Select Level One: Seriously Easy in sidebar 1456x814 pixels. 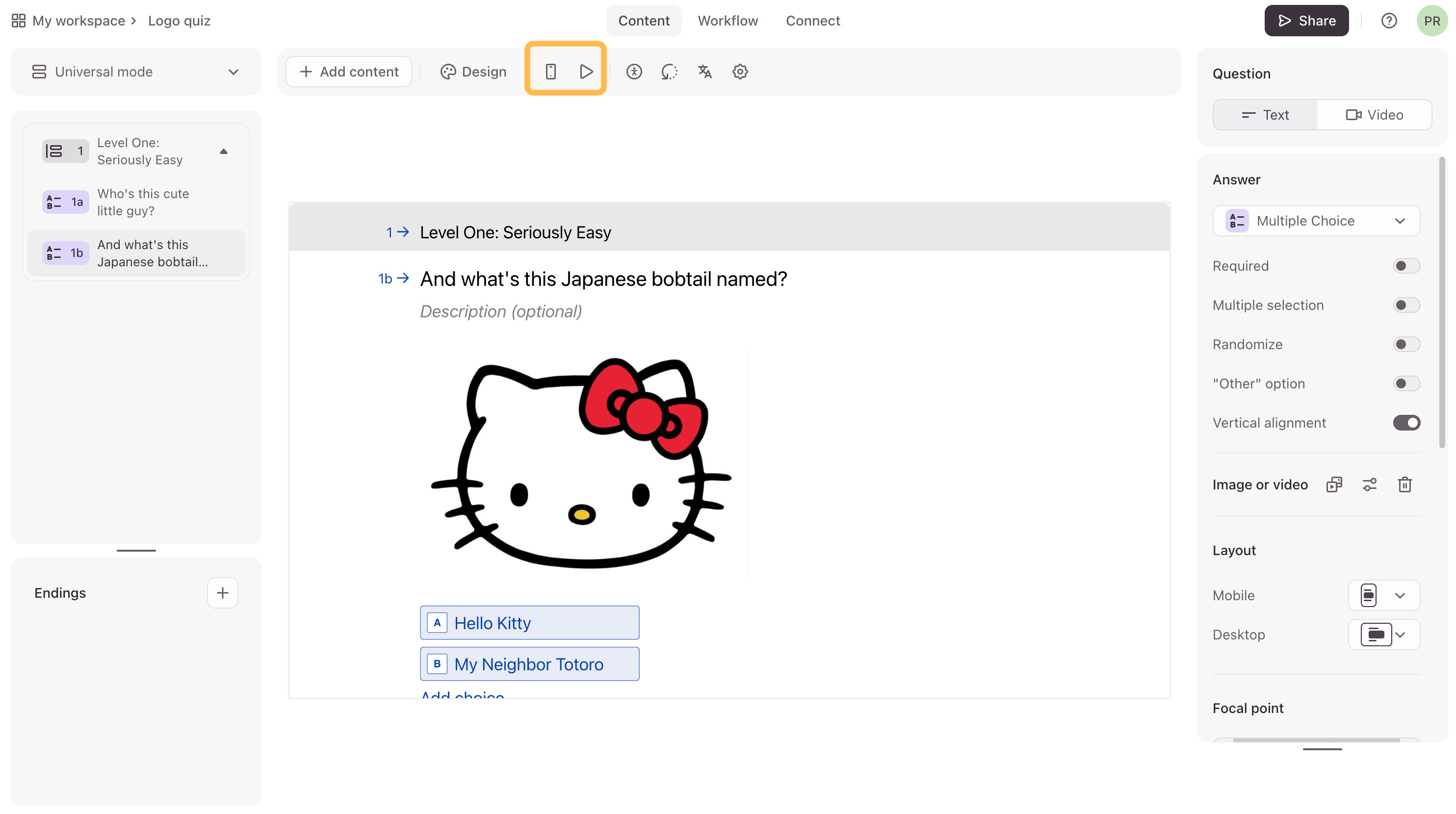[x=136, y=152]
